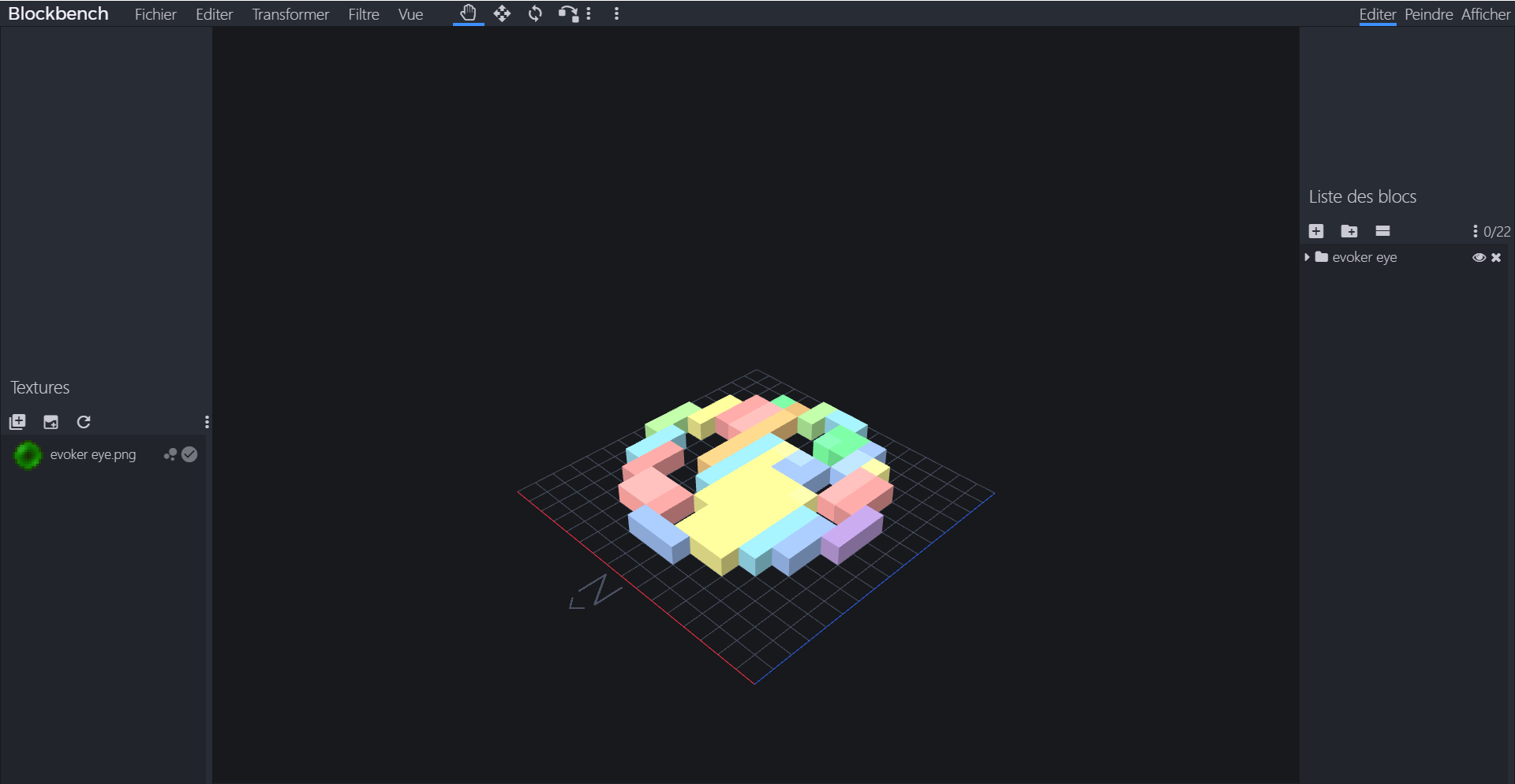Image resolution: width=1515 pixels, height=784 pixels.
Task: Toggle outliner options bars icon
Action: (1382, 231)
